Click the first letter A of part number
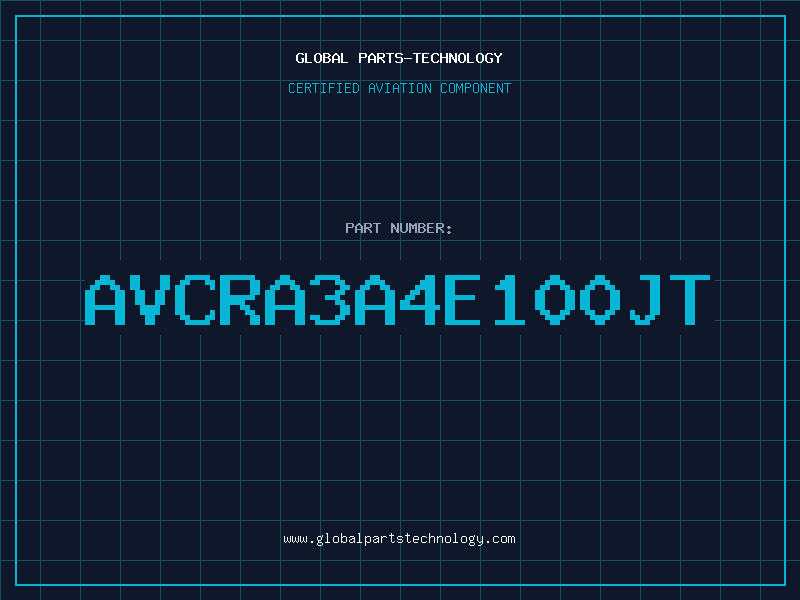 (x=105, y=300)
